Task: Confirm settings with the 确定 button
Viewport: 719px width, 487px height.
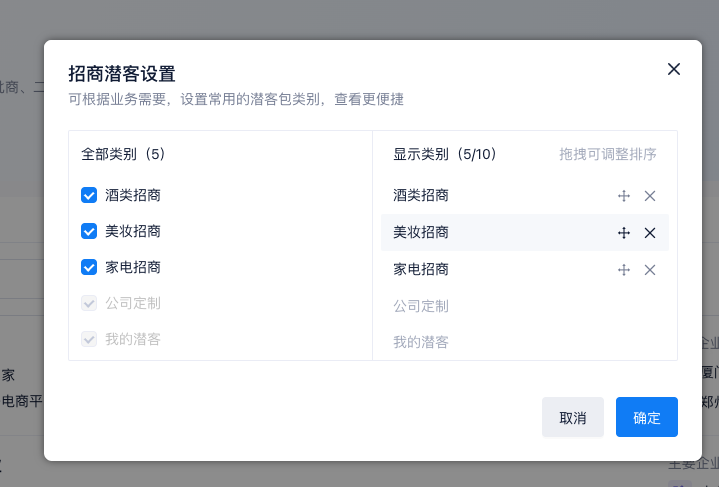Action: 647,417
